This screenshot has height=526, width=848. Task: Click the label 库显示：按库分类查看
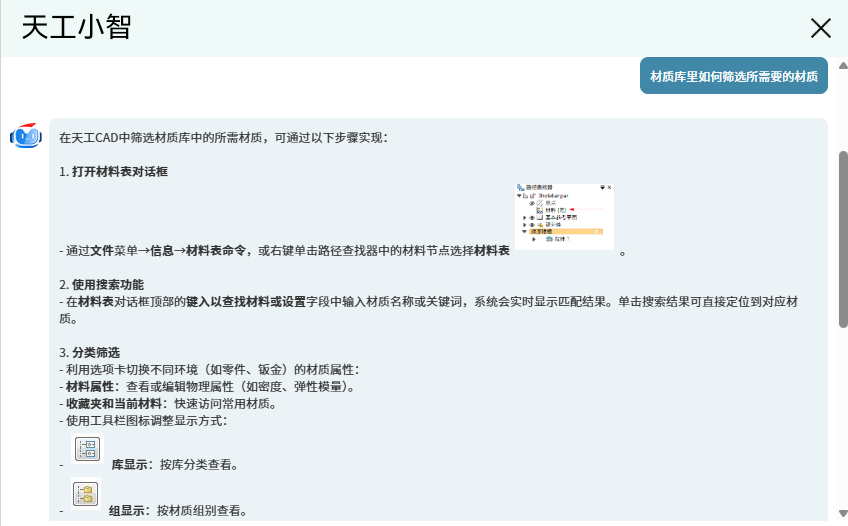(175, 465)
